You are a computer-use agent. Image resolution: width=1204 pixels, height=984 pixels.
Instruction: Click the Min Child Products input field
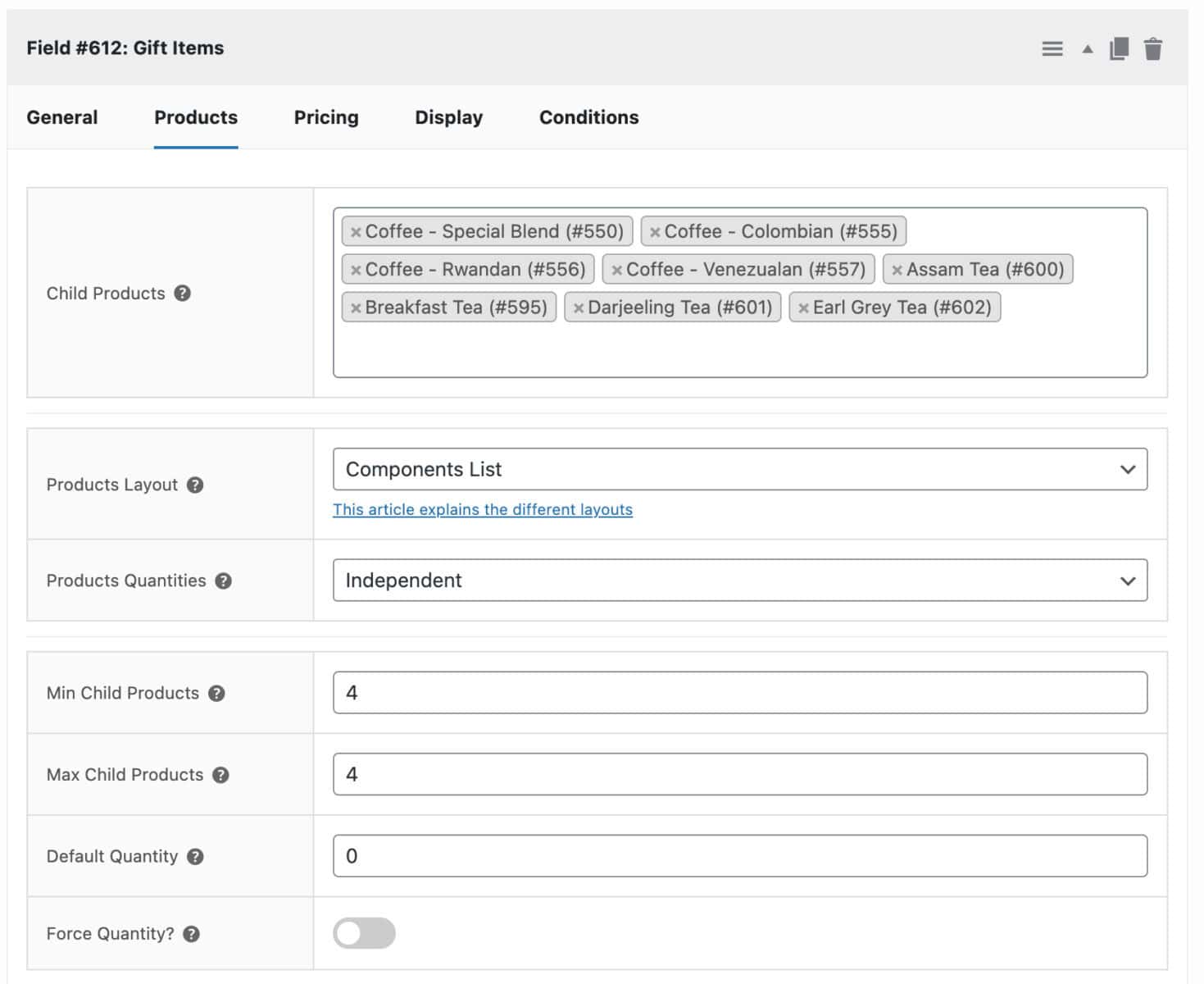tap(739, 693)
